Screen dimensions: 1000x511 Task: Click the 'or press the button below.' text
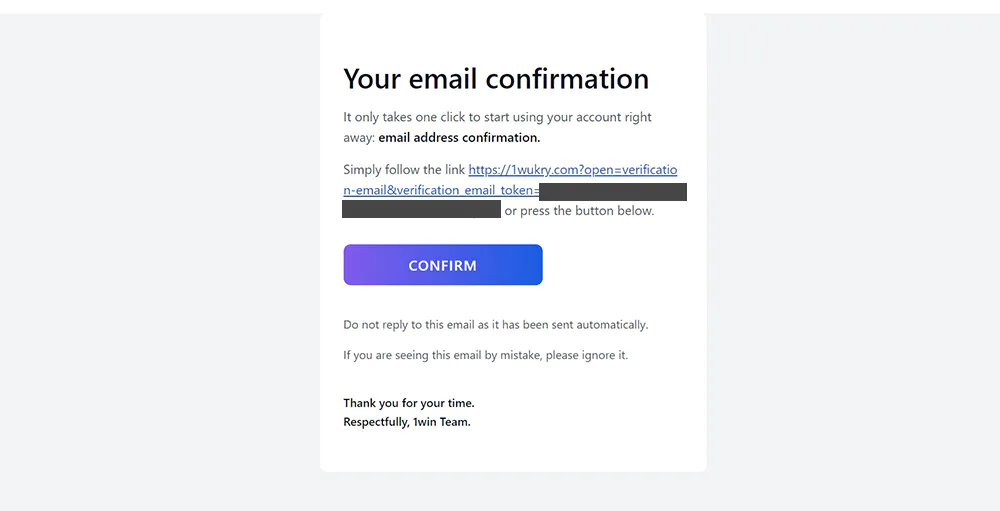pos(579,211)
